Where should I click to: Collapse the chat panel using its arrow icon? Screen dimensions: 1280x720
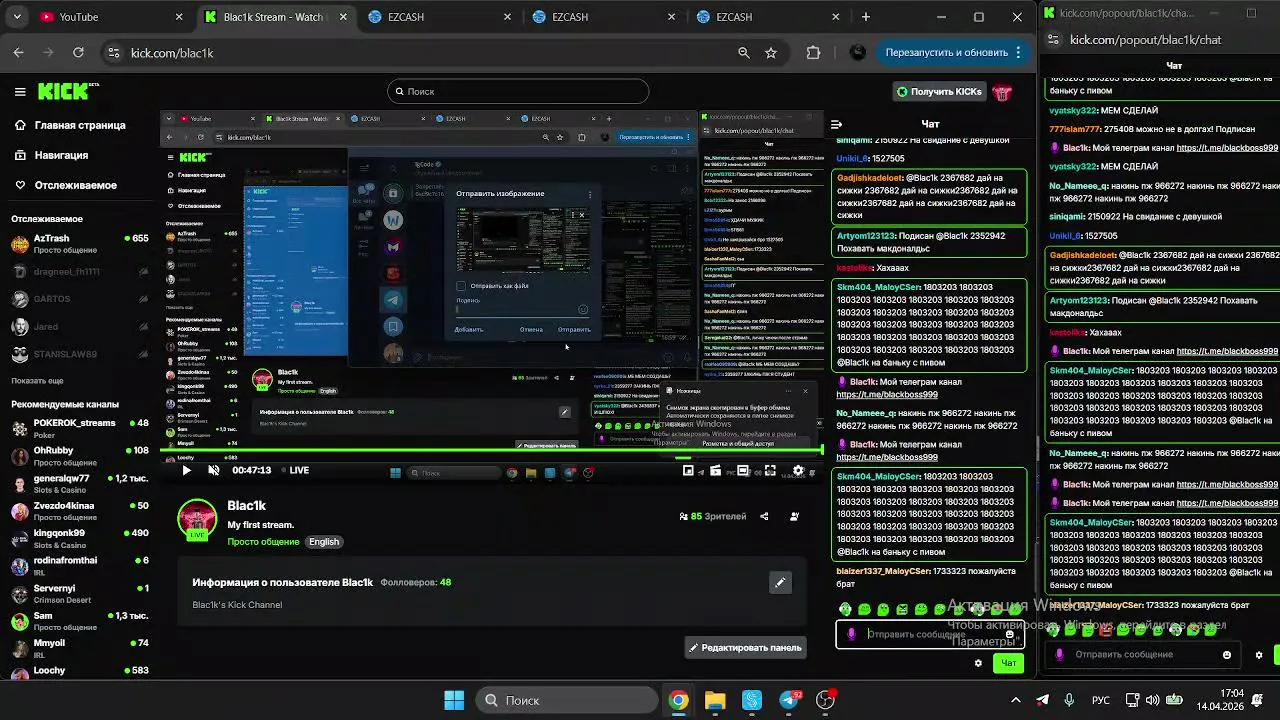[837, 124]
